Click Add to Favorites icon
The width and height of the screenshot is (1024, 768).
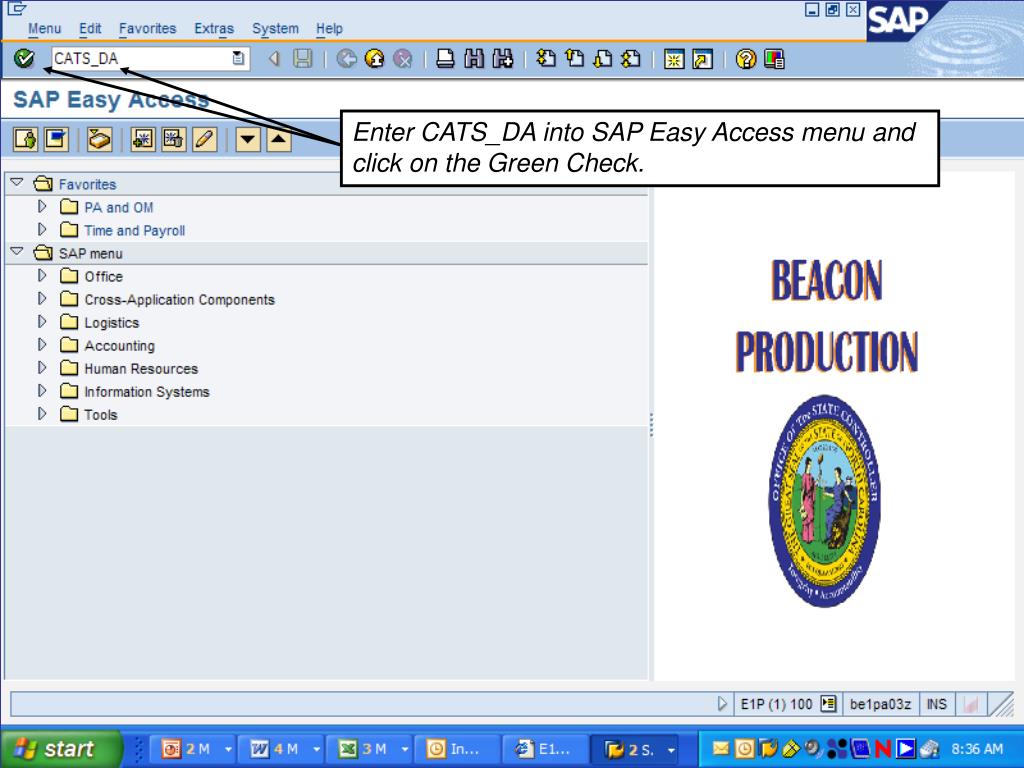[143, 139]
